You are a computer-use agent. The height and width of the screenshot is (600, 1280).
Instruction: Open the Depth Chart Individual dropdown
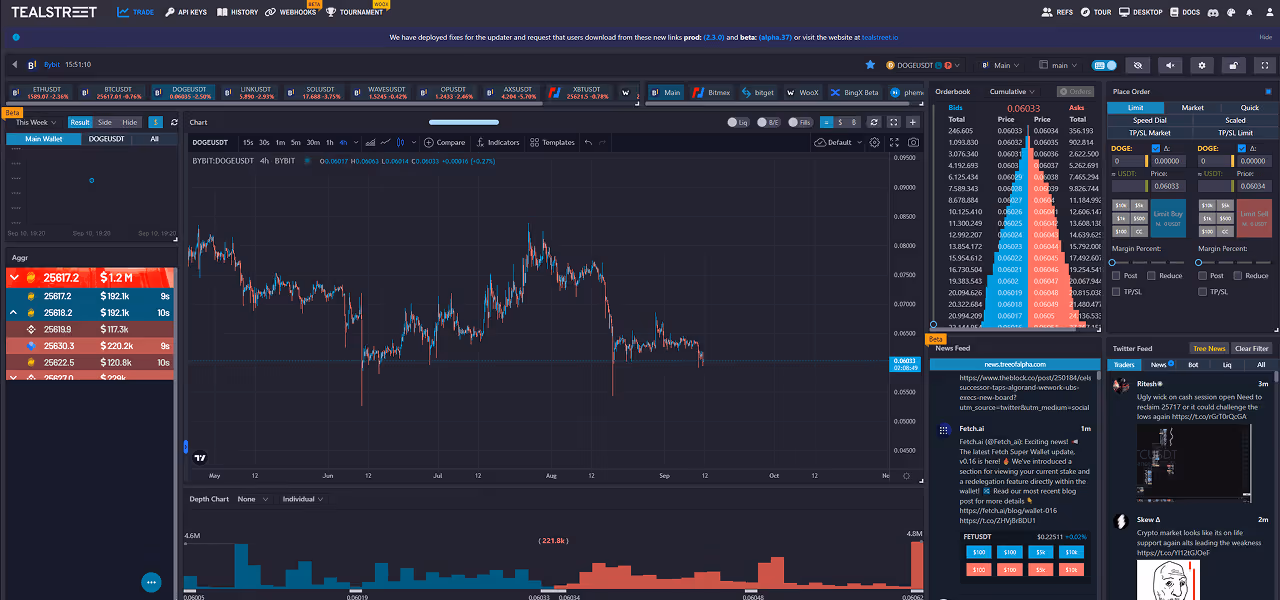click(303, 499)
